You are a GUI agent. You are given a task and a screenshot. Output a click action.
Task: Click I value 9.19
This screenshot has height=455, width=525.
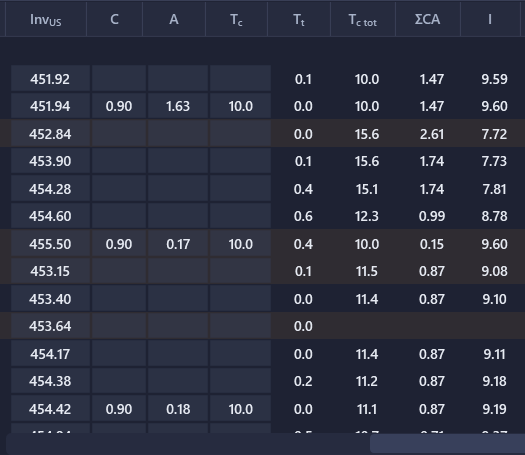coord(494,409)
